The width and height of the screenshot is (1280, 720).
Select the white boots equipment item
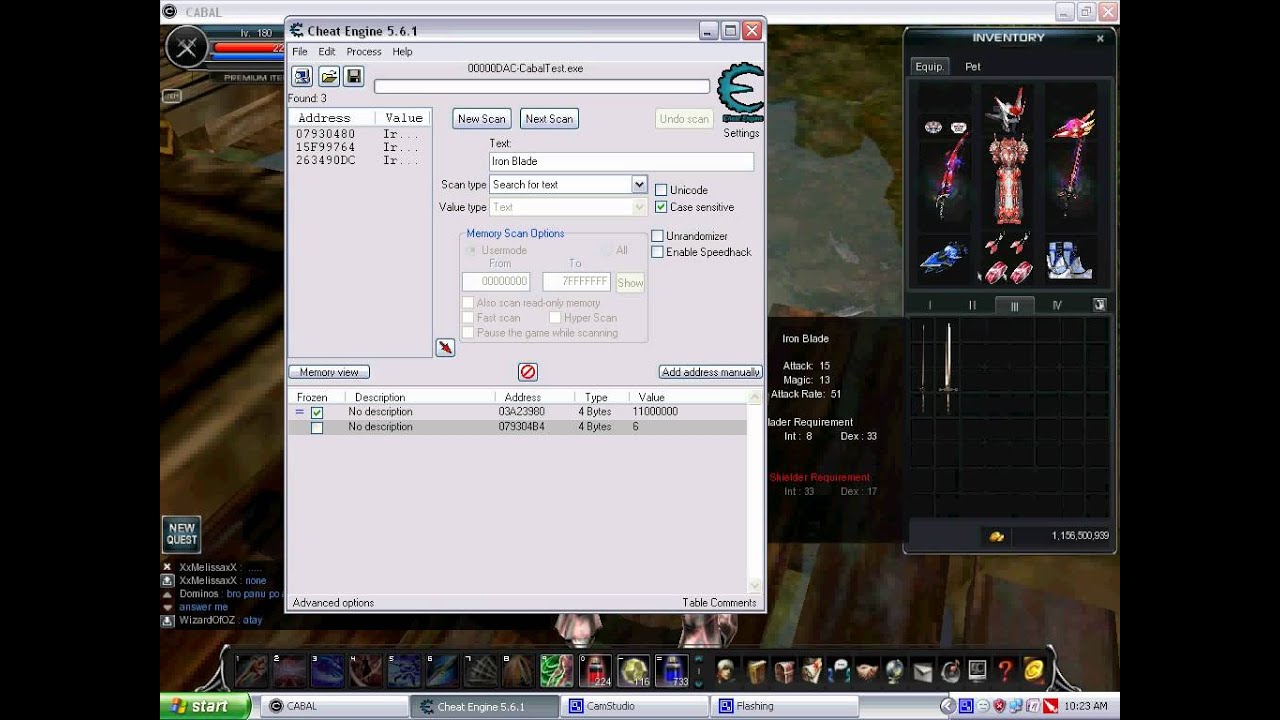coord(1070,260)
